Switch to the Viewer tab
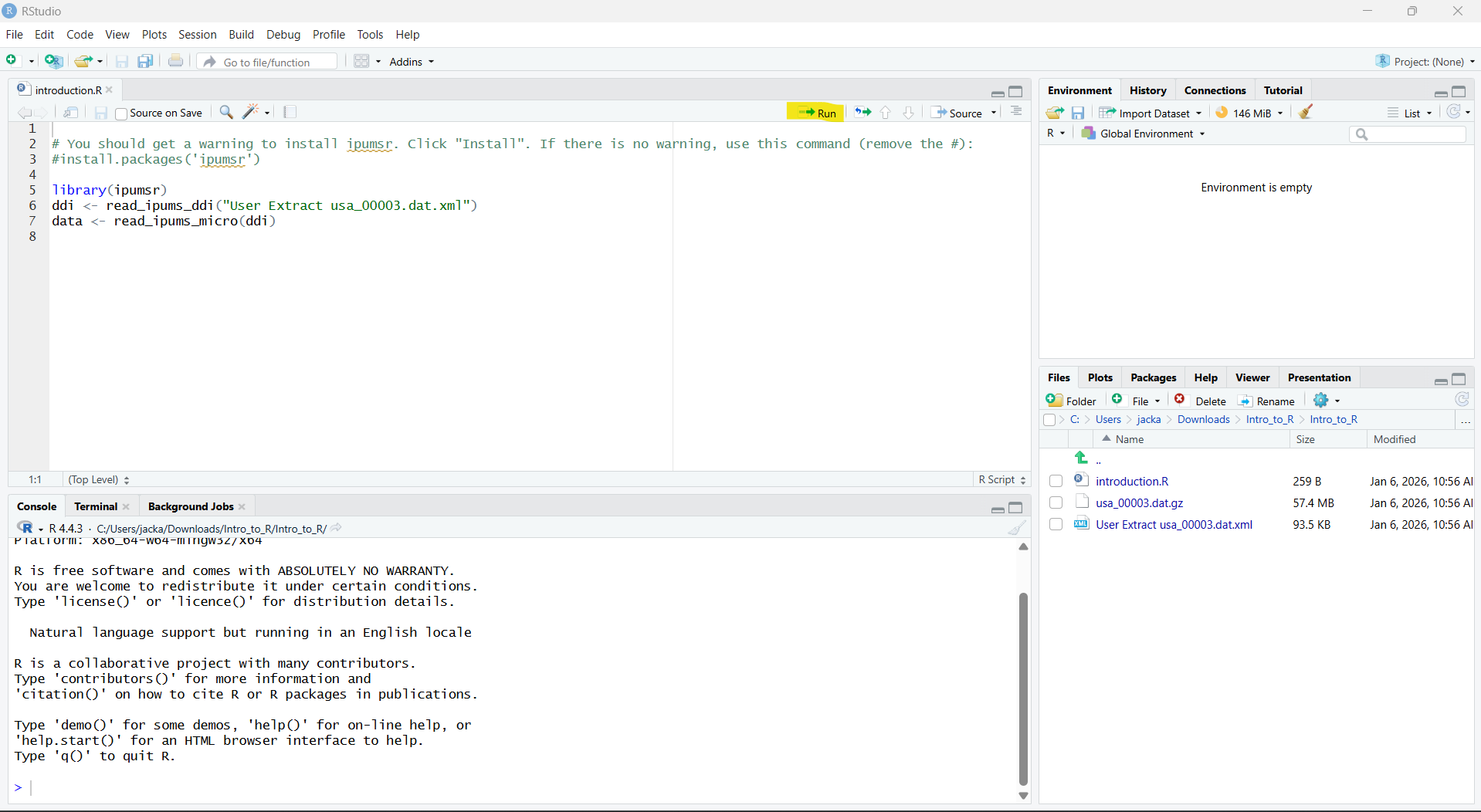 point(1252,377)
